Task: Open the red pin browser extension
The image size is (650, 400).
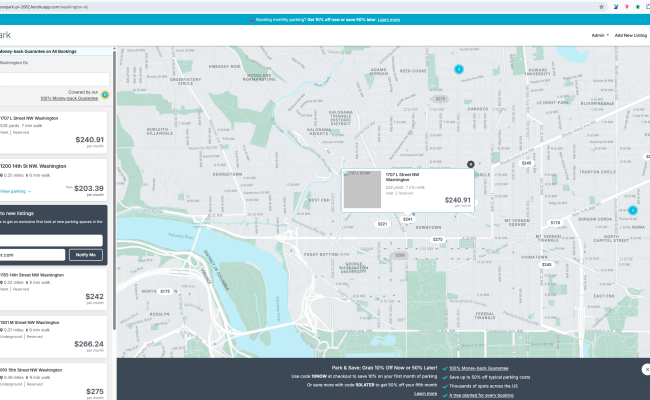Action: (626, 7)
